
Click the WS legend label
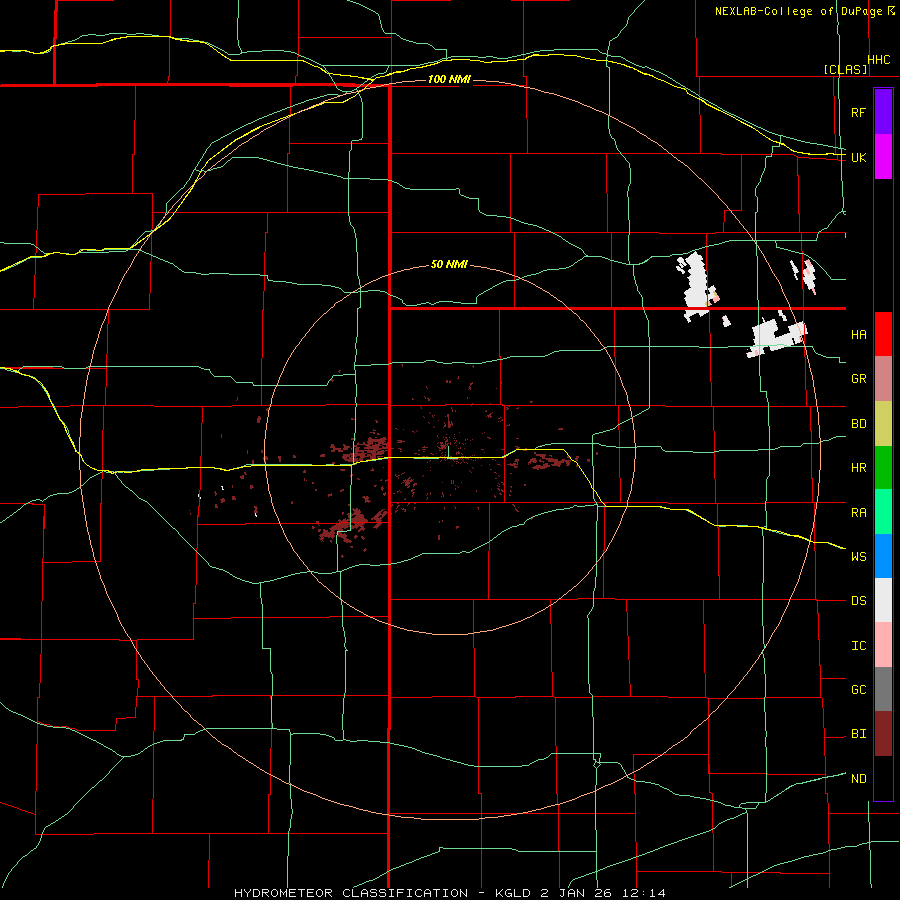click(858, 557)
